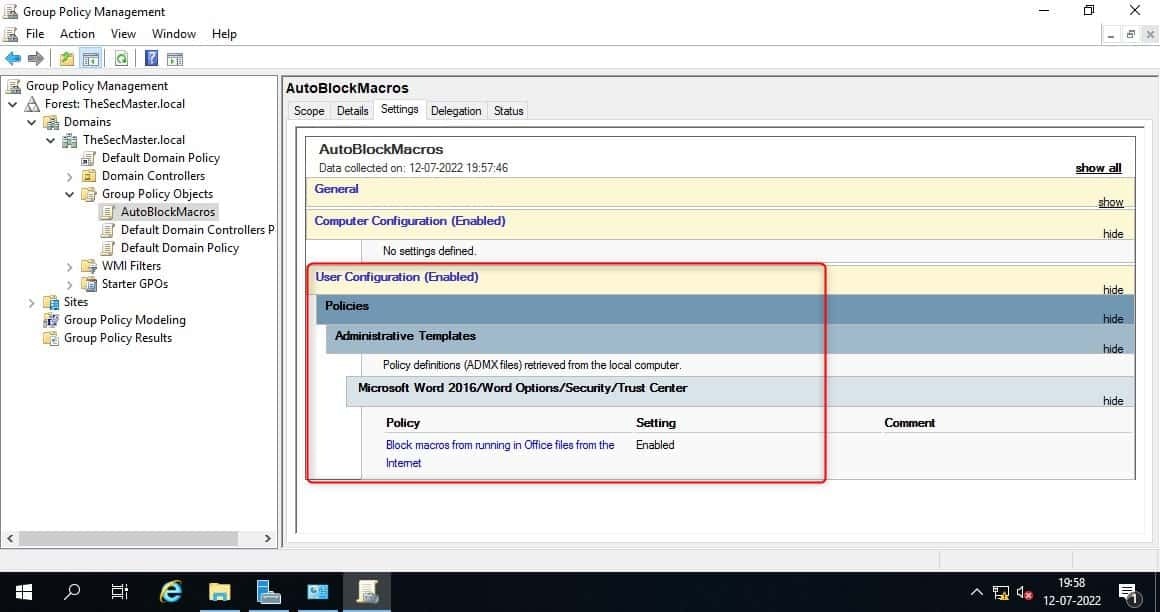Expand the Starter GPOs node
The image size is (1160, 612).
tap(70, 284)
